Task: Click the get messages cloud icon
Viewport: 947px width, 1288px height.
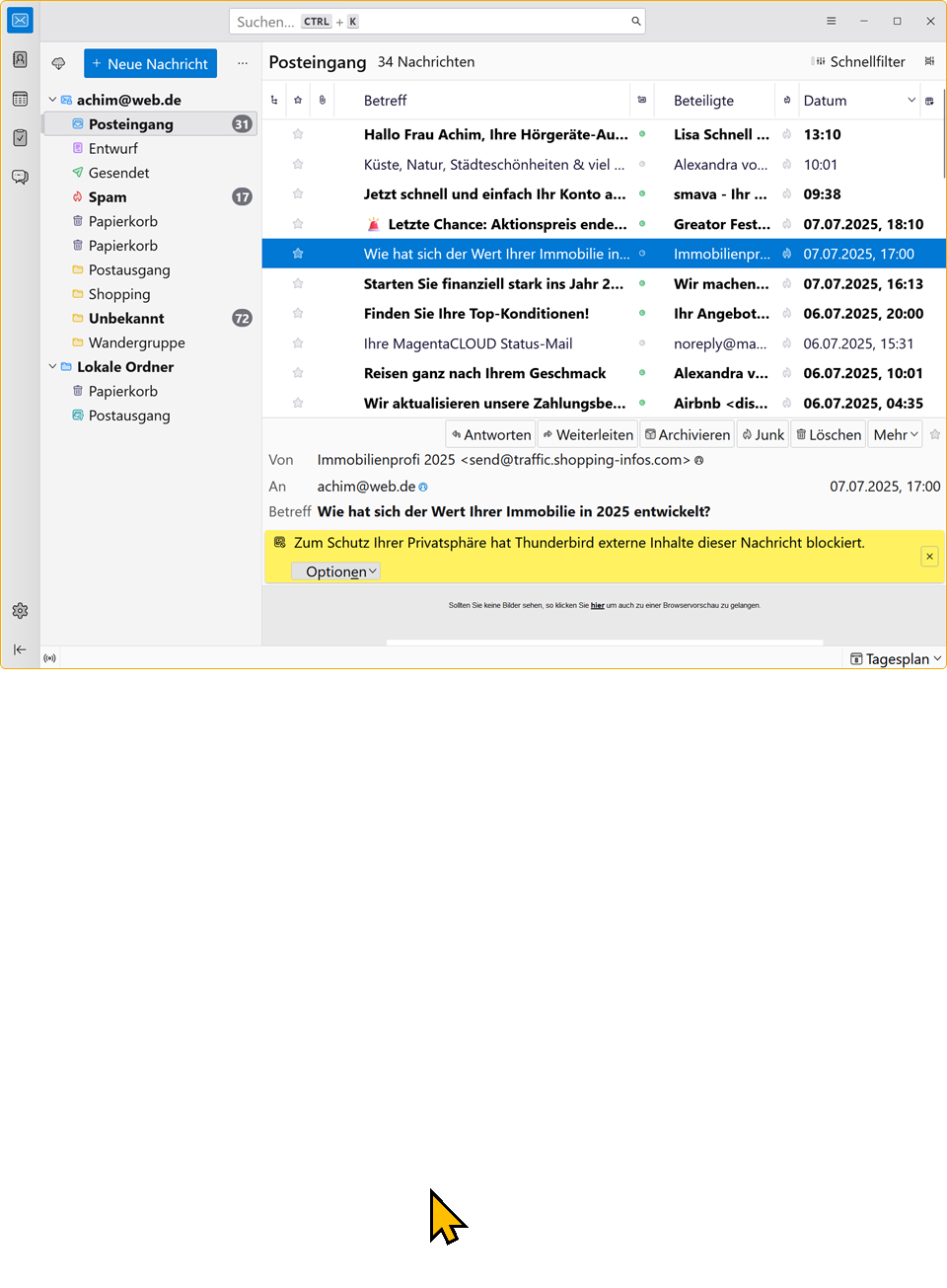Action: (x=59, y=63)
